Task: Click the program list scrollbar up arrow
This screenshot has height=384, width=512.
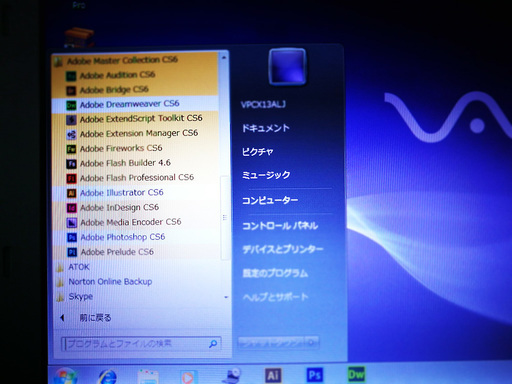Action: (x=224, y=58)
